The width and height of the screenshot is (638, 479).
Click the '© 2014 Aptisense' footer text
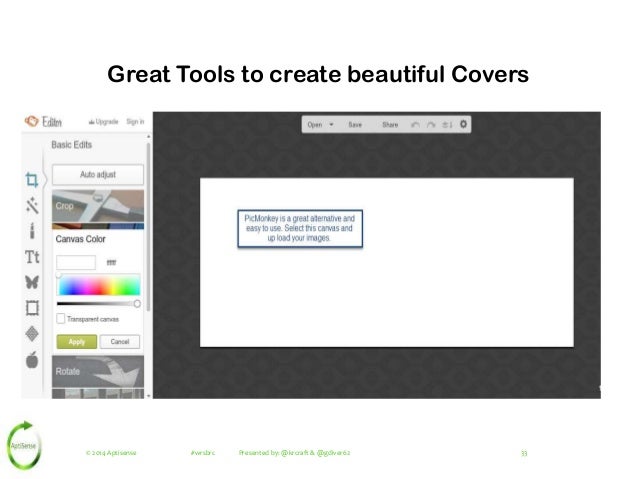(x=111, y=453)
